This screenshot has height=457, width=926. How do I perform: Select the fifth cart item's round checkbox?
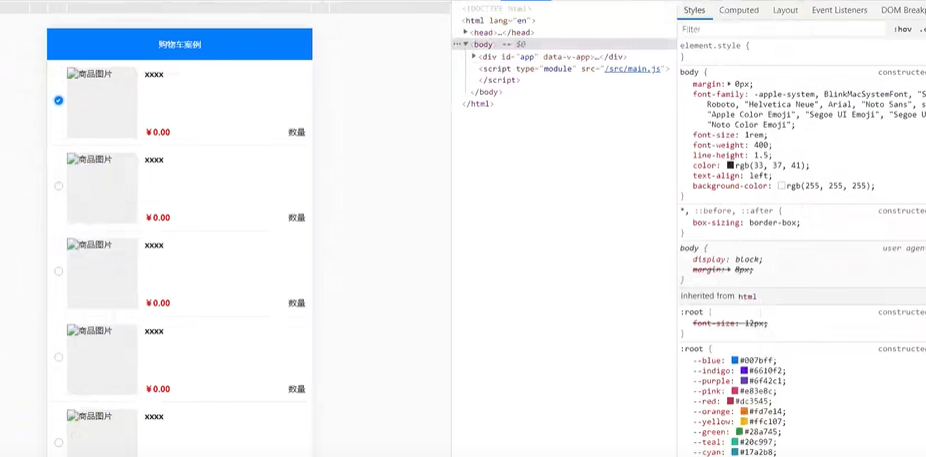click(58, 443)
